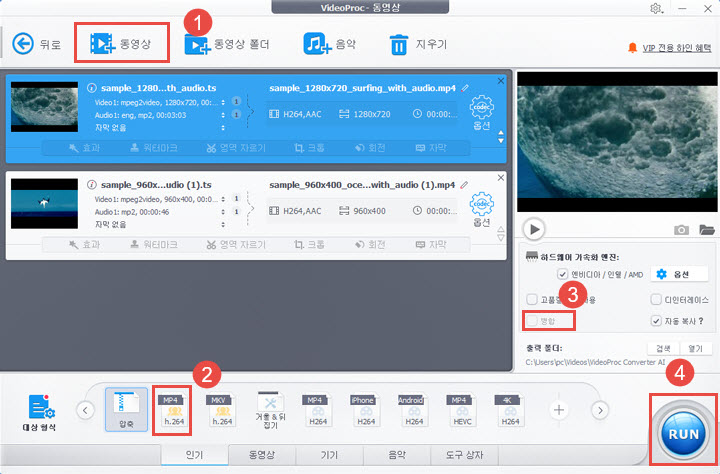Add a new format with plus button

click(559, 410)
